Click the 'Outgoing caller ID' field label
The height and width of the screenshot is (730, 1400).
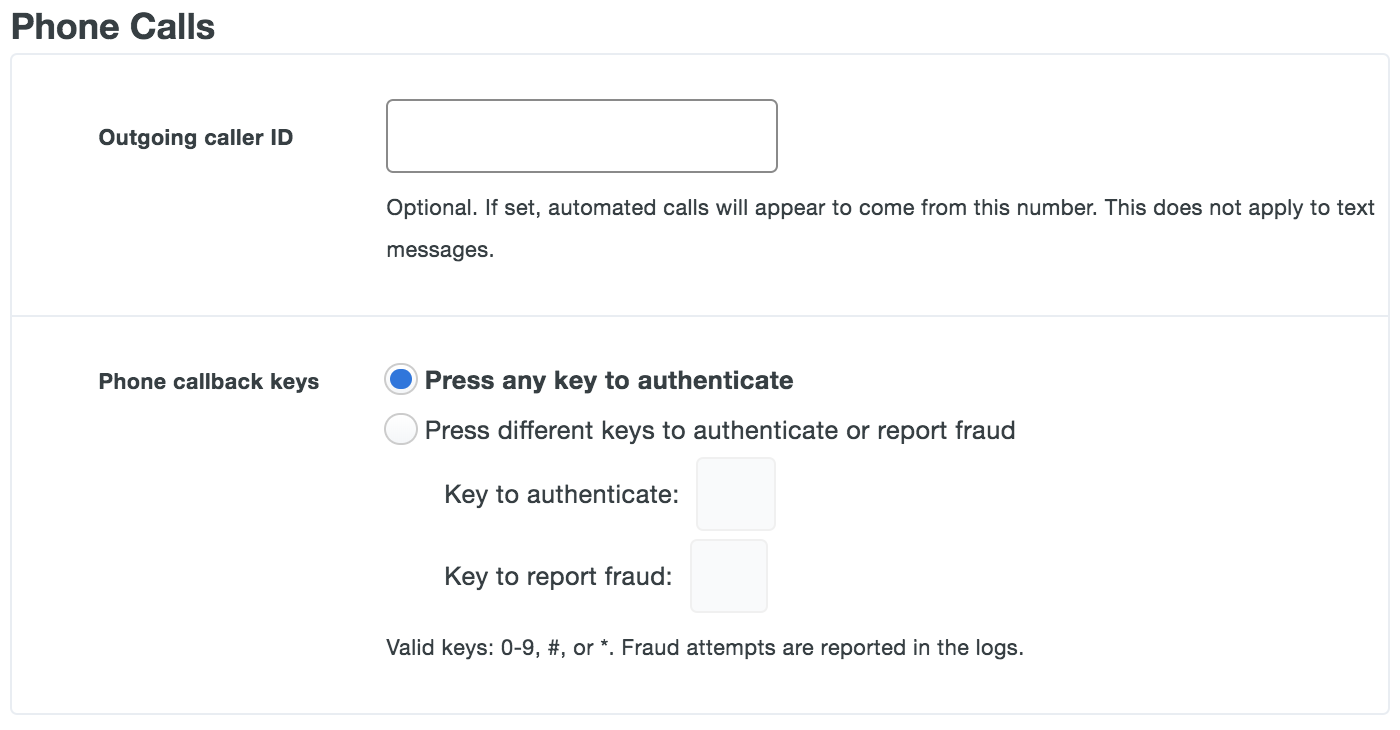(196, 137)
